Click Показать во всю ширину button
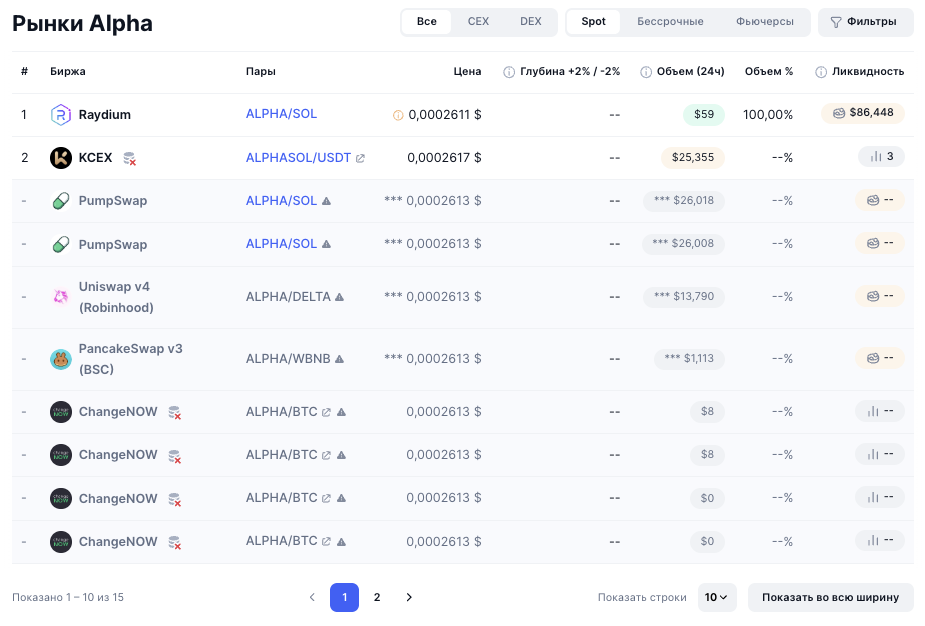 pos(831,597)
